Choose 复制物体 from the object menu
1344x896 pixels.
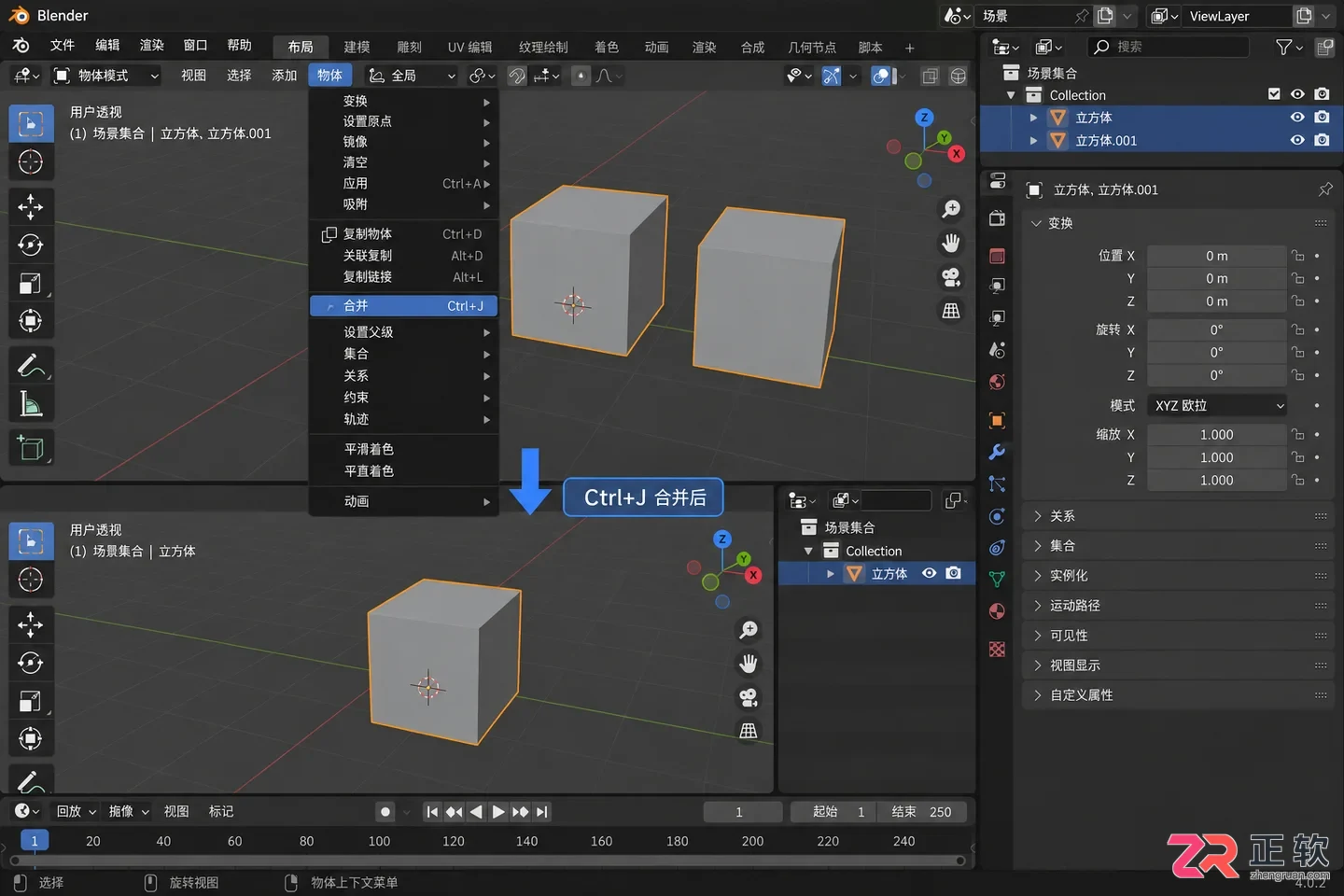[x=403, y=234]
